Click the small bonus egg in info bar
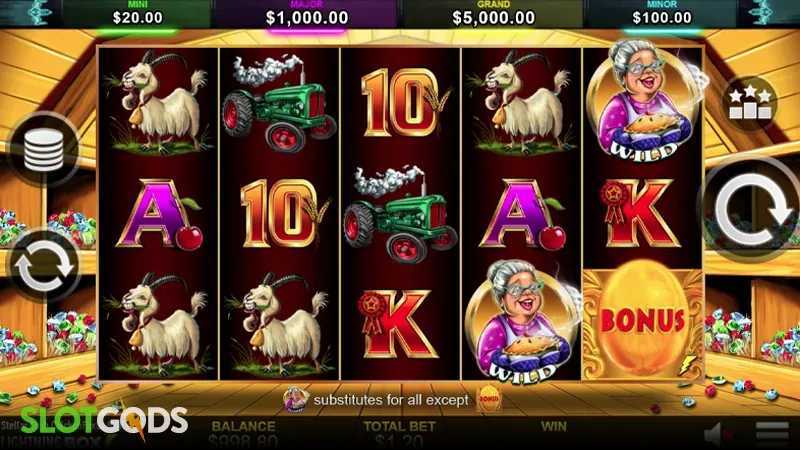This screenshot has width=800, height=450. click(489, 399)
